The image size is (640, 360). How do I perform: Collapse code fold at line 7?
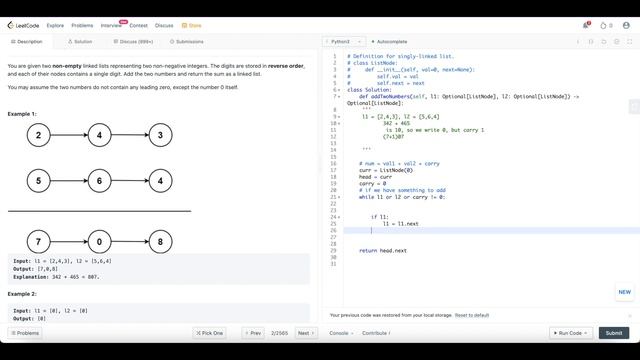pos(339,97)
